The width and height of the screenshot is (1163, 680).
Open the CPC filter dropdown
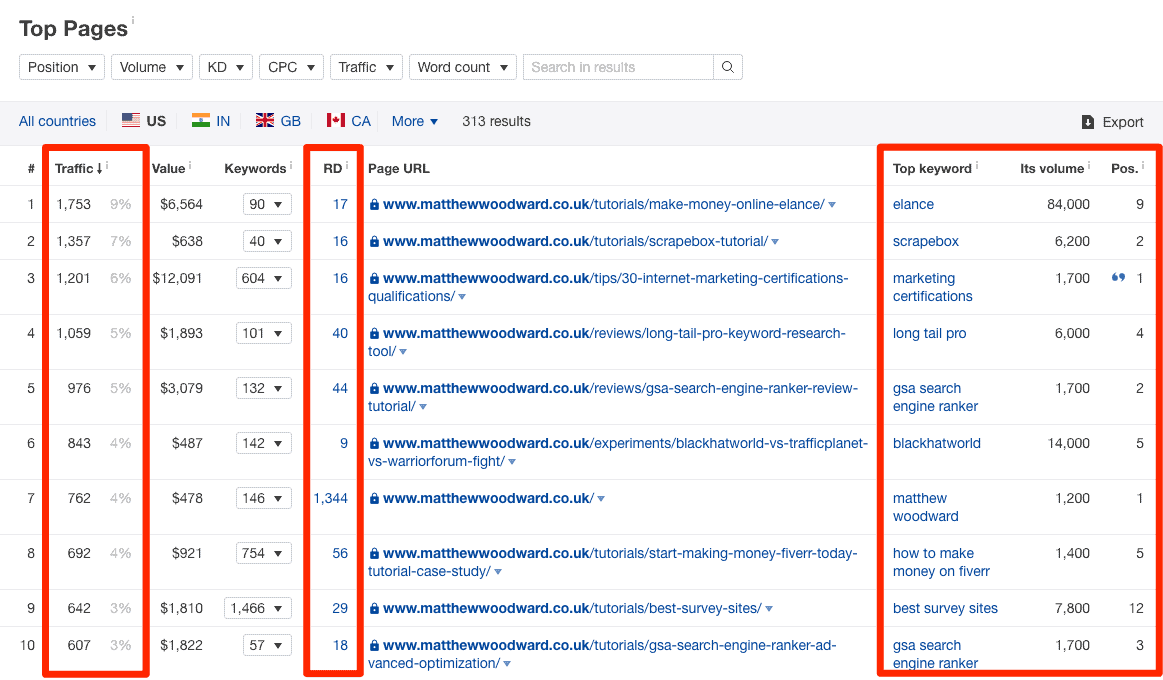(x=291, y=67)
